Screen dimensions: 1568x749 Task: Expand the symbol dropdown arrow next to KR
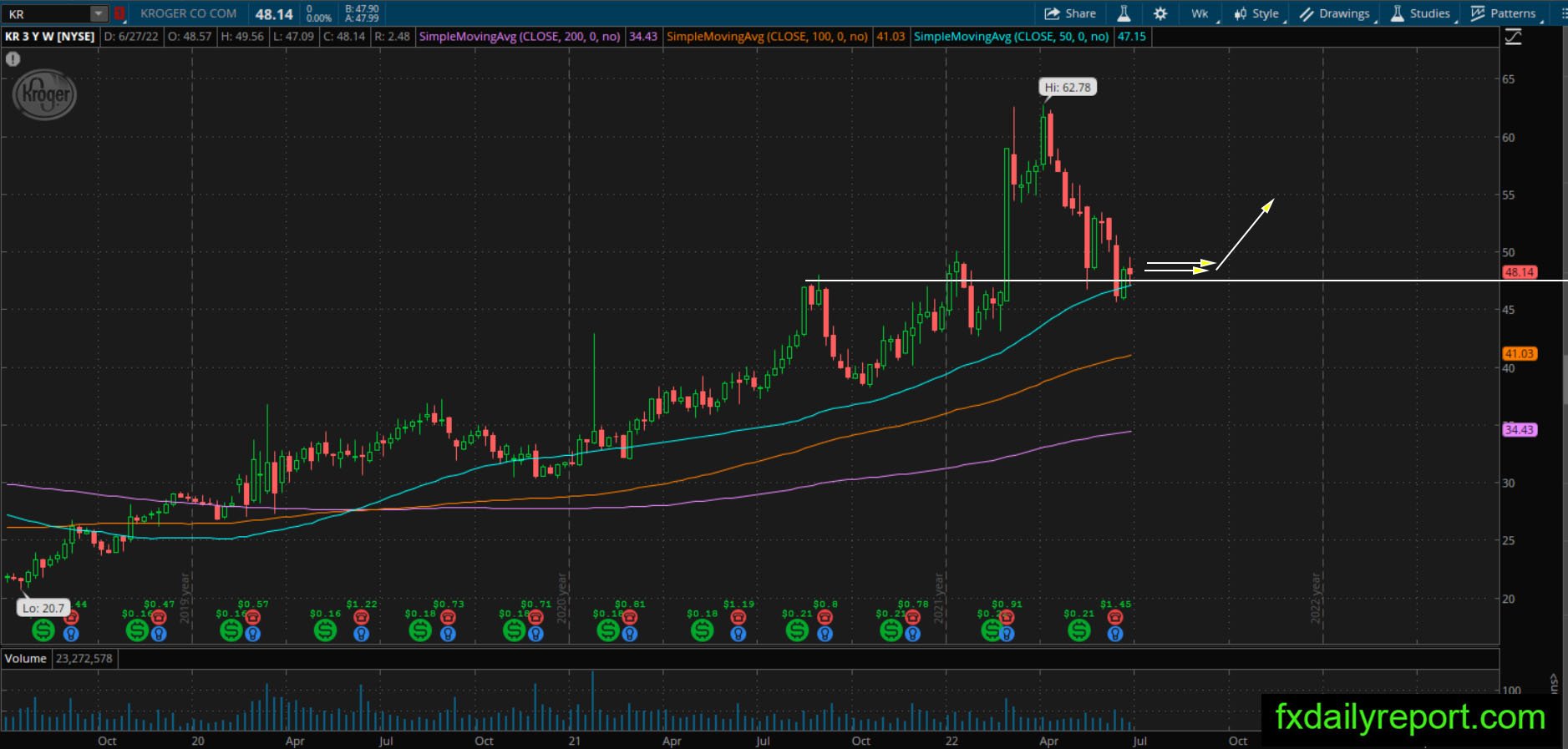pos(99,13)
